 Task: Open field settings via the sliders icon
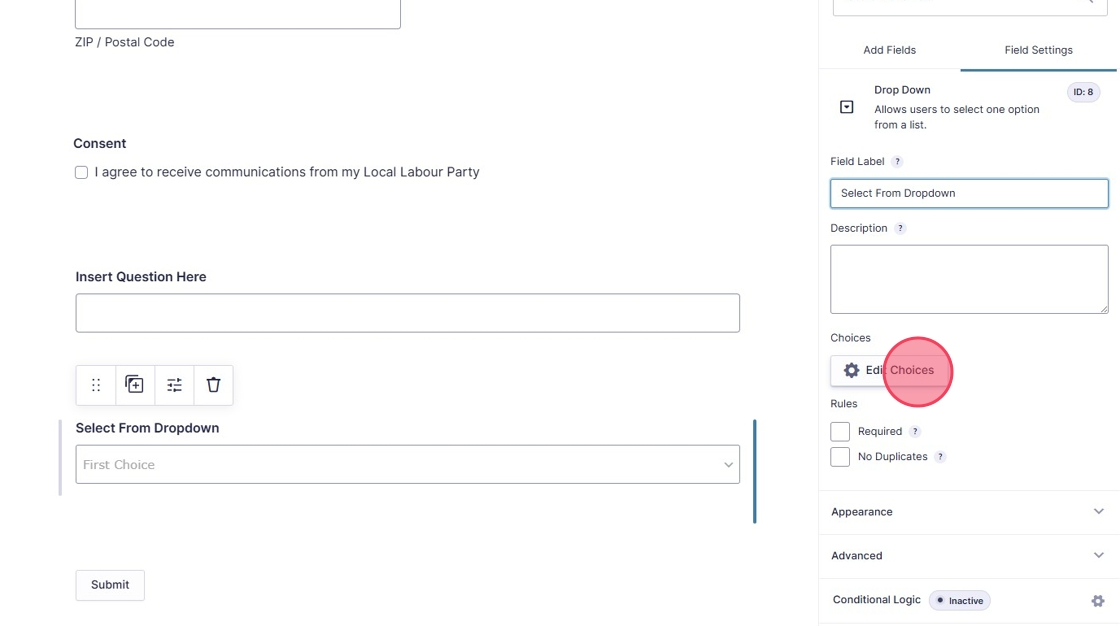[x=174, y=385]
